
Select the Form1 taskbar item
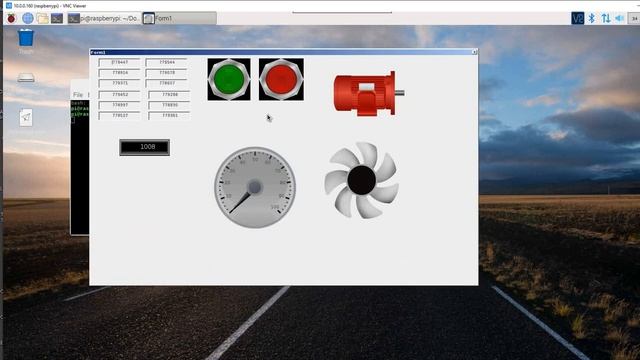179,18
